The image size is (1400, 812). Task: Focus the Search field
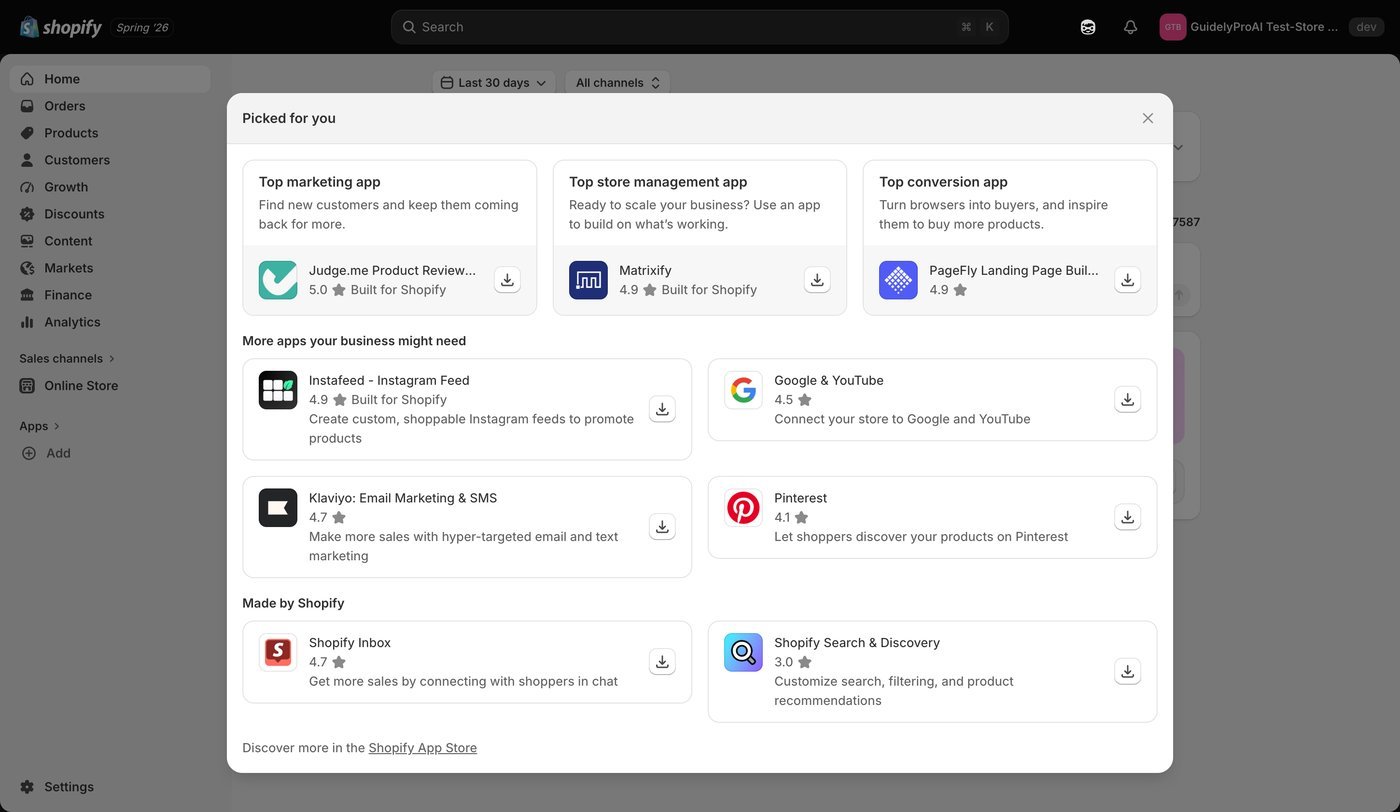click(700, 27)
